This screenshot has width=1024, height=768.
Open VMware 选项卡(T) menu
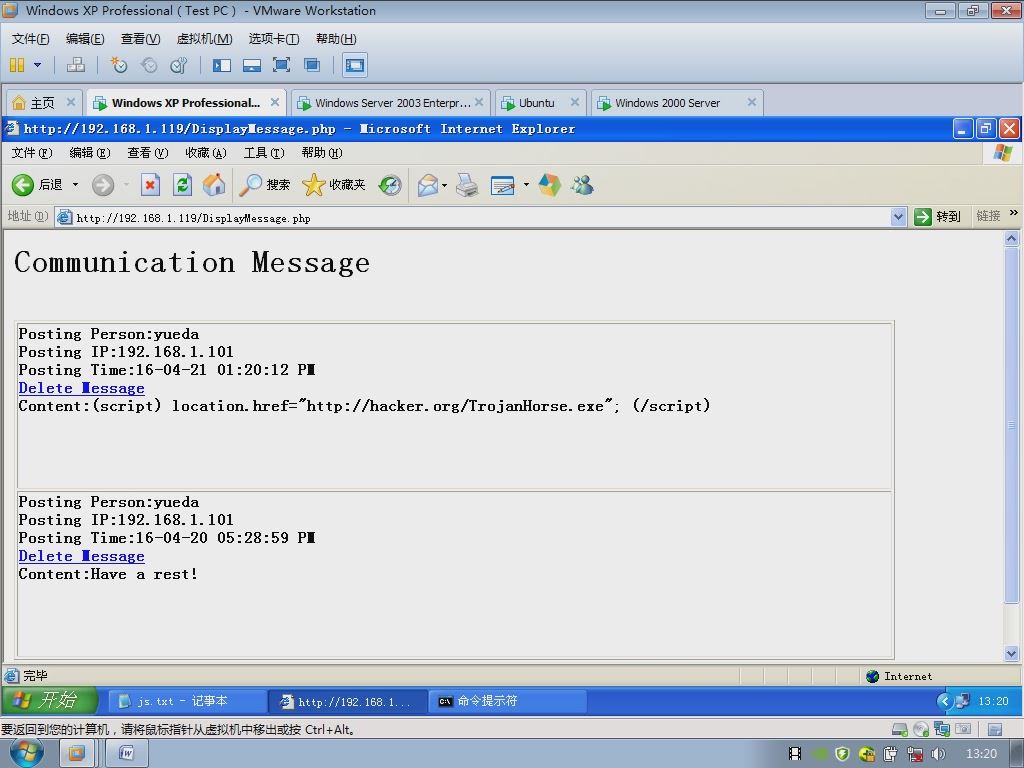pos(274,39)
